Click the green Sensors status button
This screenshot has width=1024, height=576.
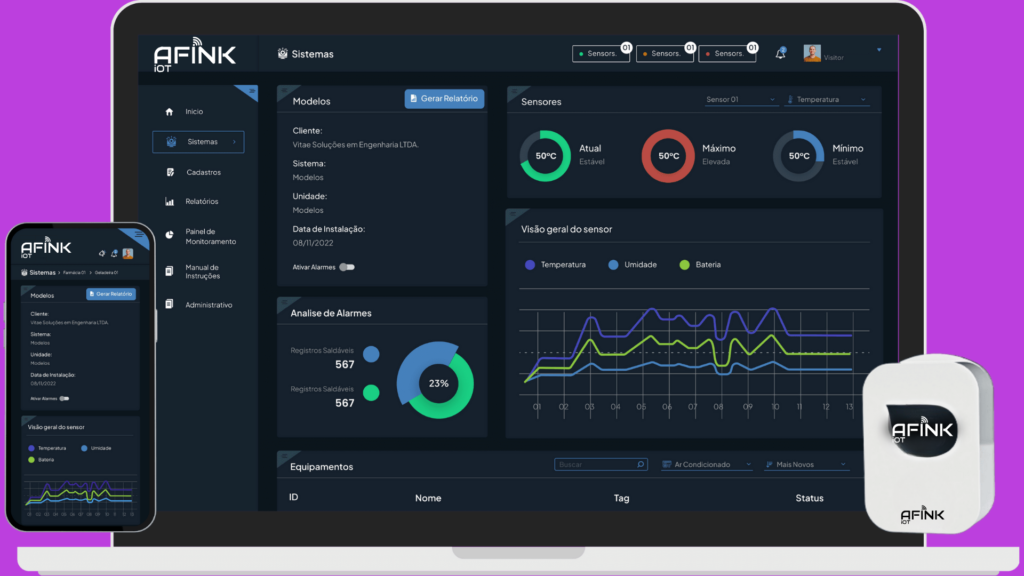click(x=601, y=54)
